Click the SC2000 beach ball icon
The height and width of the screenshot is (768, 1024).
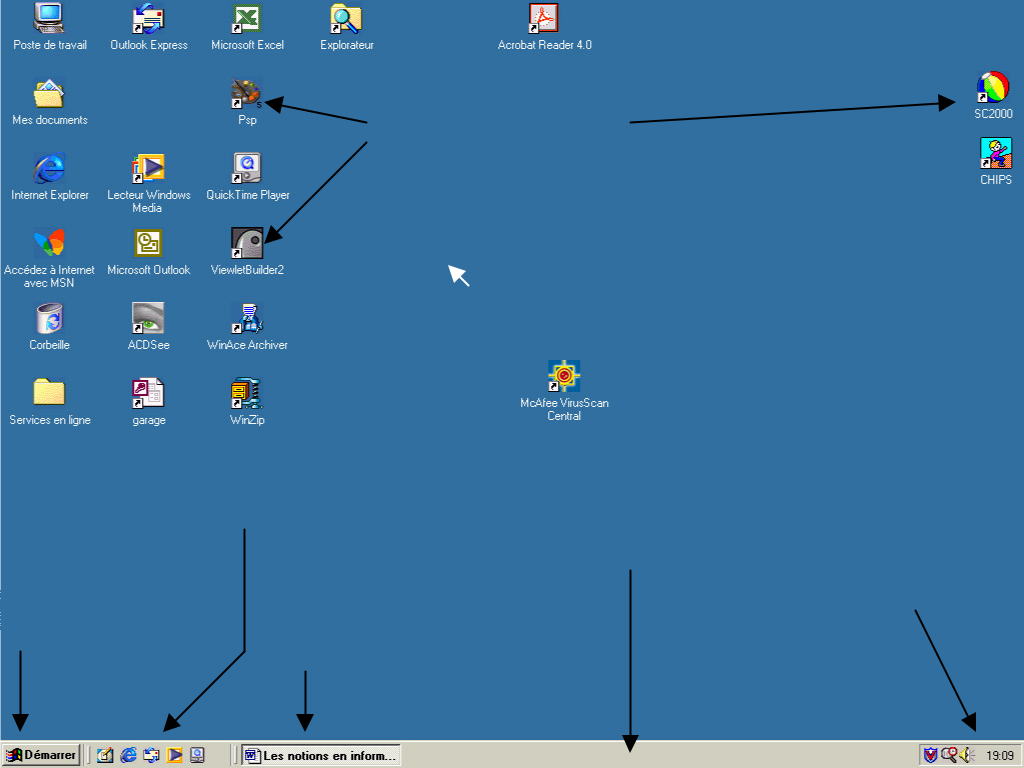(993, 88)
